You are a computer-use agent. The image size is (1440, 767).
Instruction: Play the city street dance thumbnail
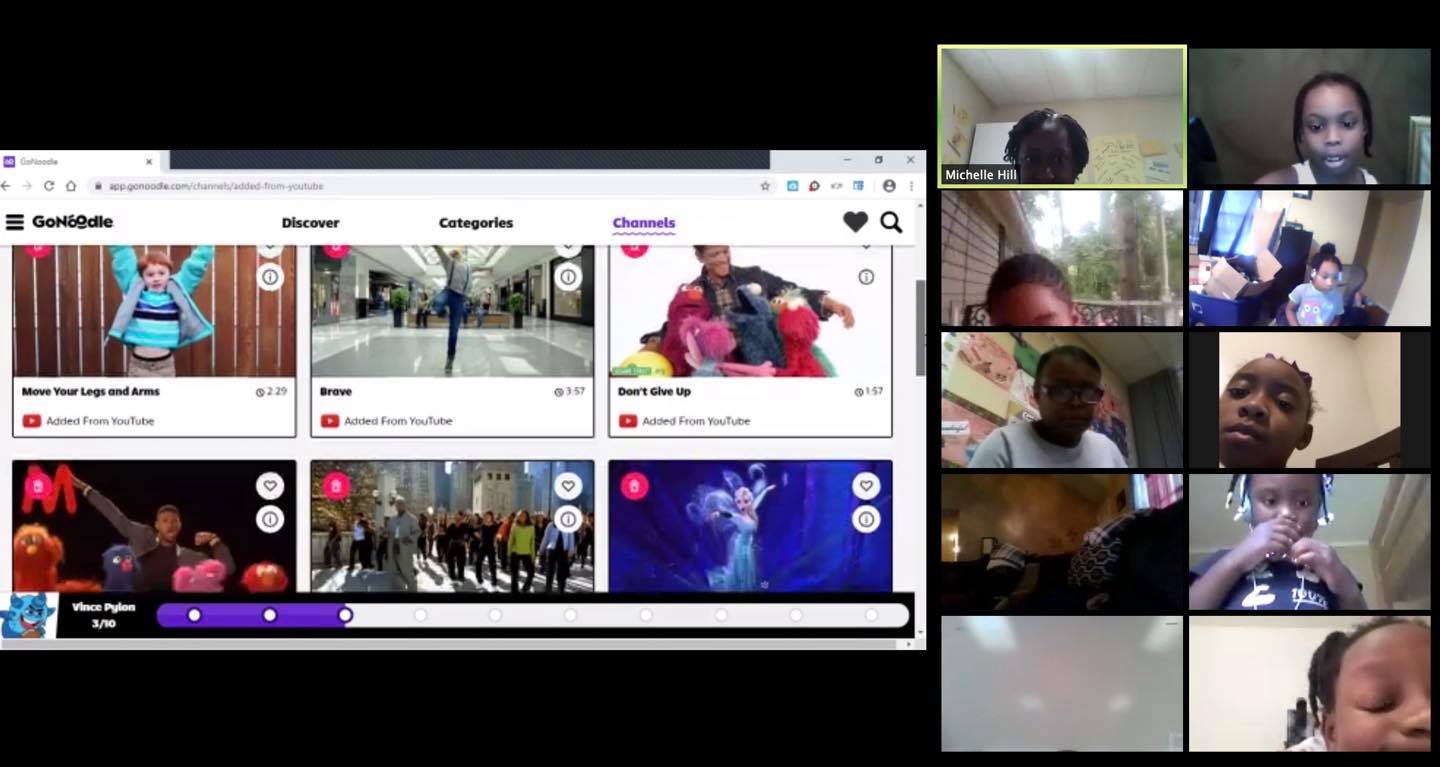pos(452,526)
